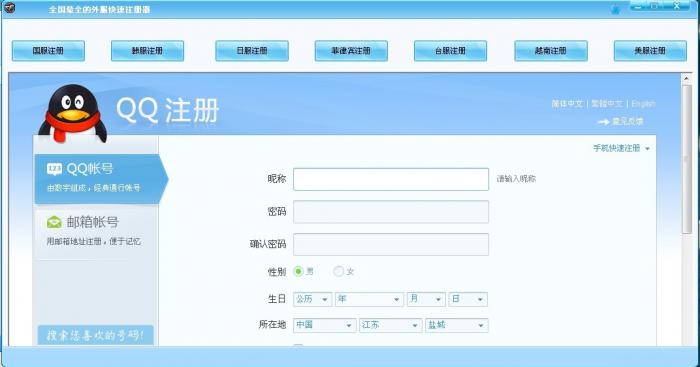Click the 越南注册 button
700x367 pixels.
(551, 51)
